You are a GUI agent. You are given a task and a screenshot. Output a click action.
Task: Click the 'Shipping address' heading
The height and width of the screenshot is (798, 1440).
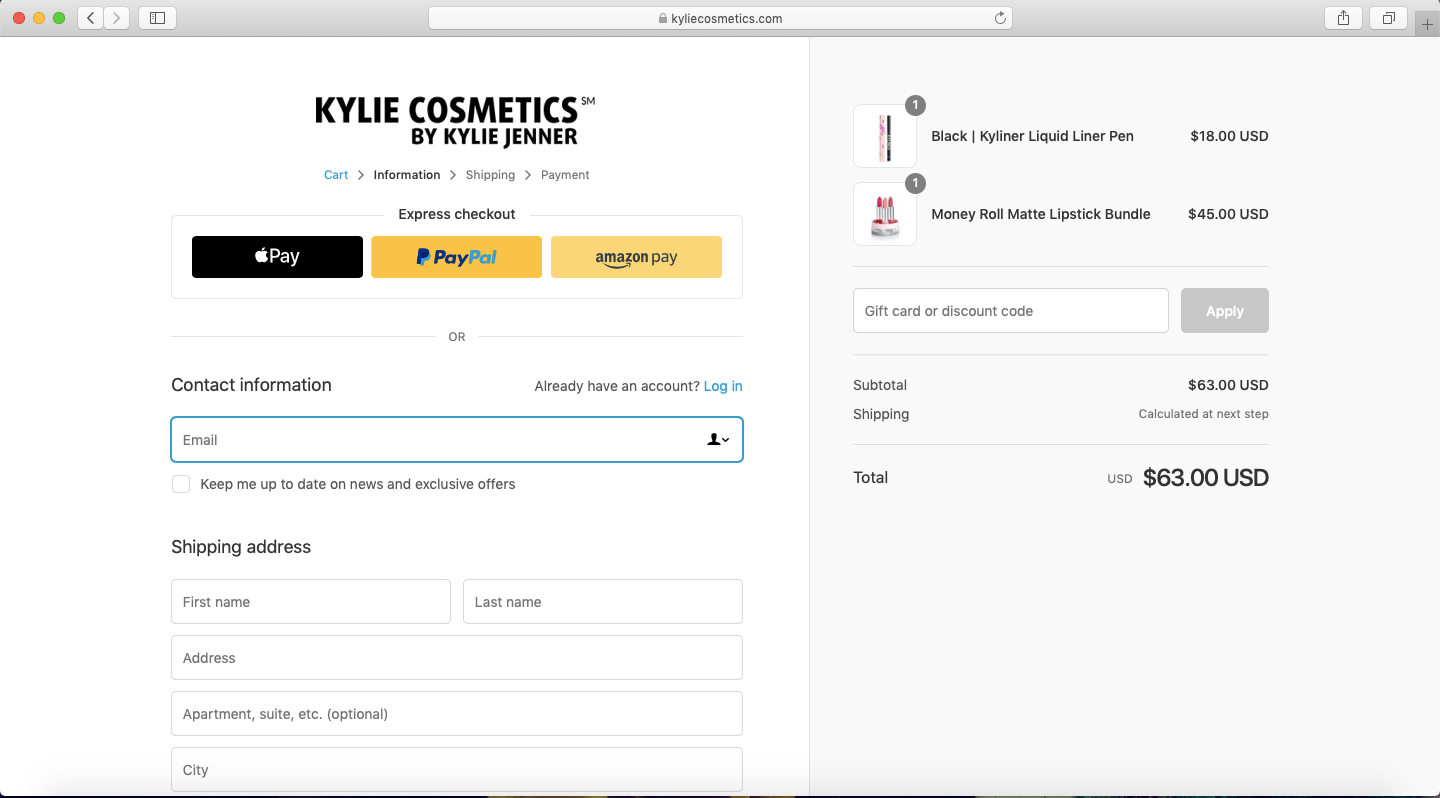pyautogui.click(x=241, y=547)
